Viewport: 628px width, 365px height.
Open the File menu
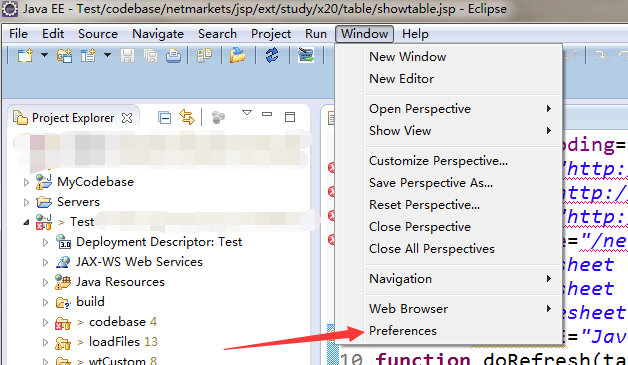[x=18, y=34]
